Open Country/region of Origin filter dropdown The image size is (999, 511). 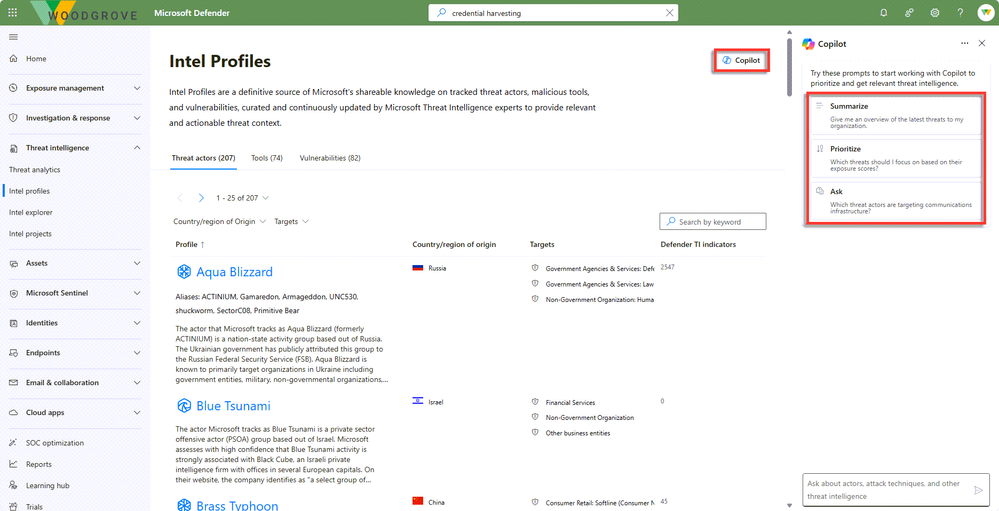coord(219,222)
